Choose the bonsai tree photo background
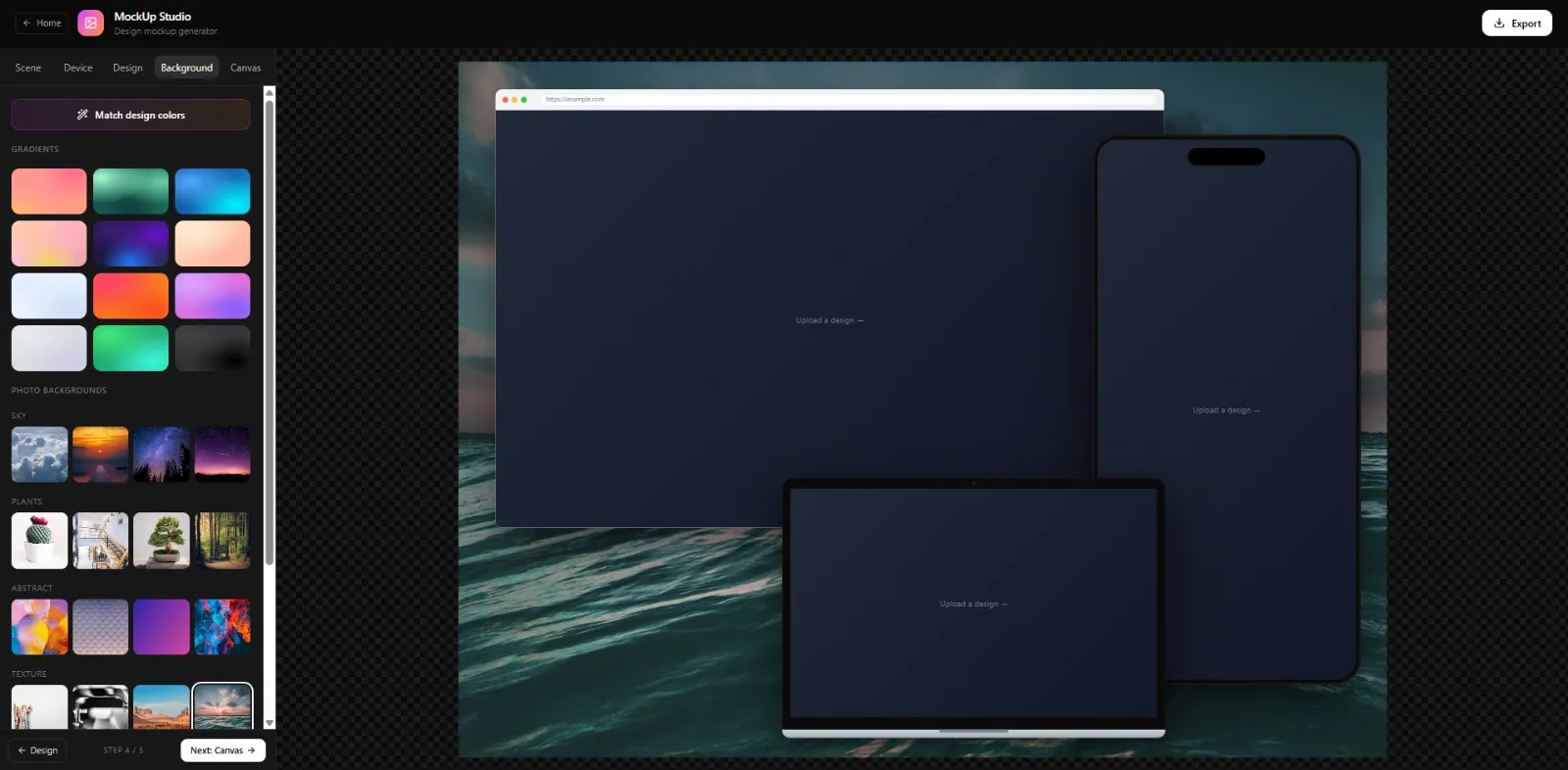Screen dimensions: 1568x770 point(162,541)
